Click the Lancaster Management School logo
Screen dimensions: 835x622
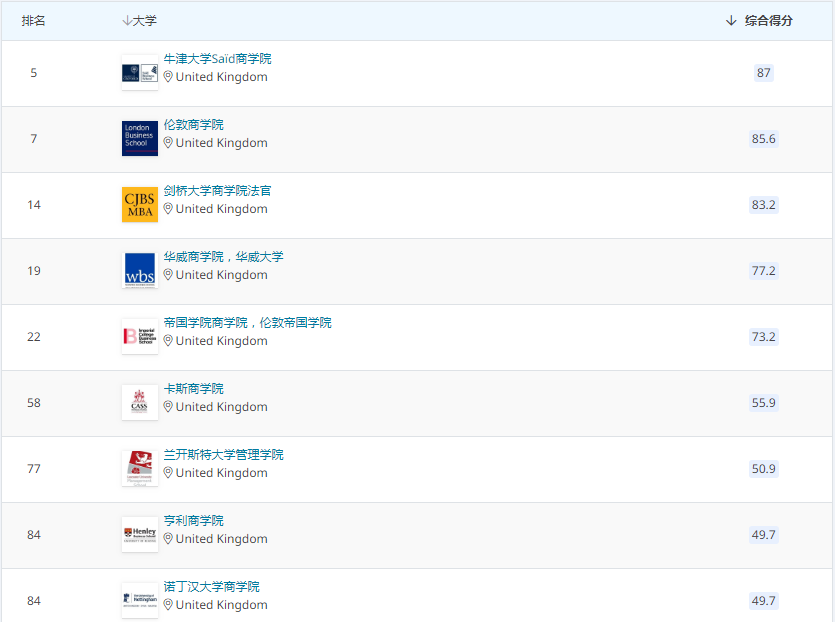pos(140,469)
